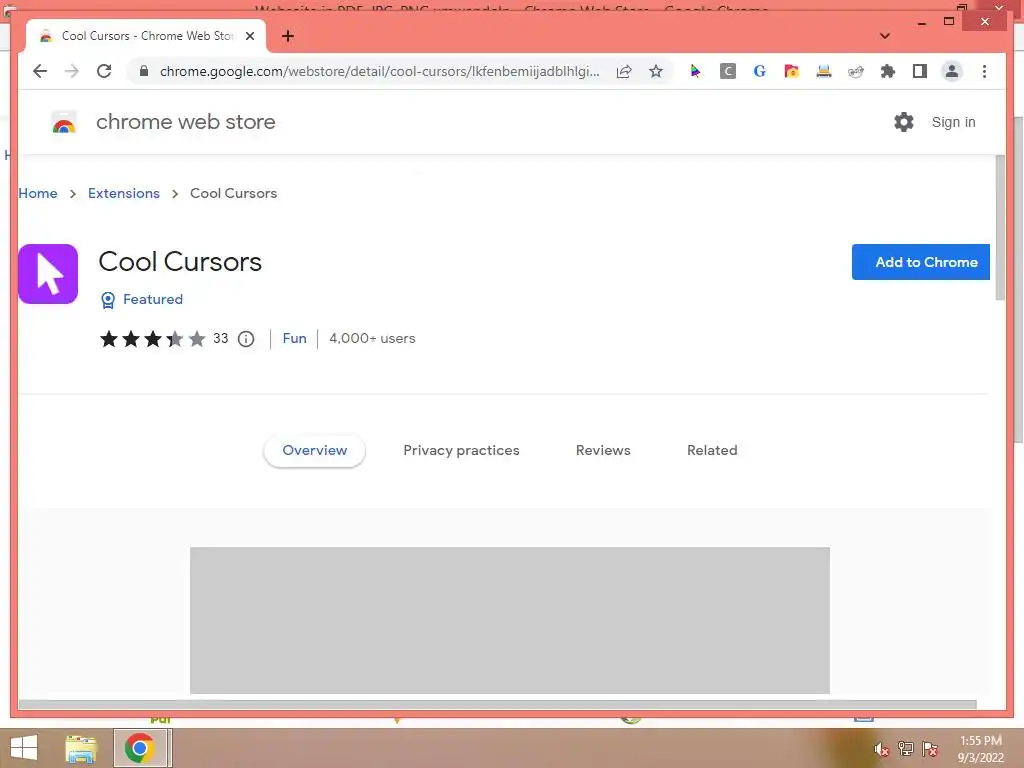1024x768 pixels.
Task: Go to Extensions breadcrumb link
Action: 123,193
